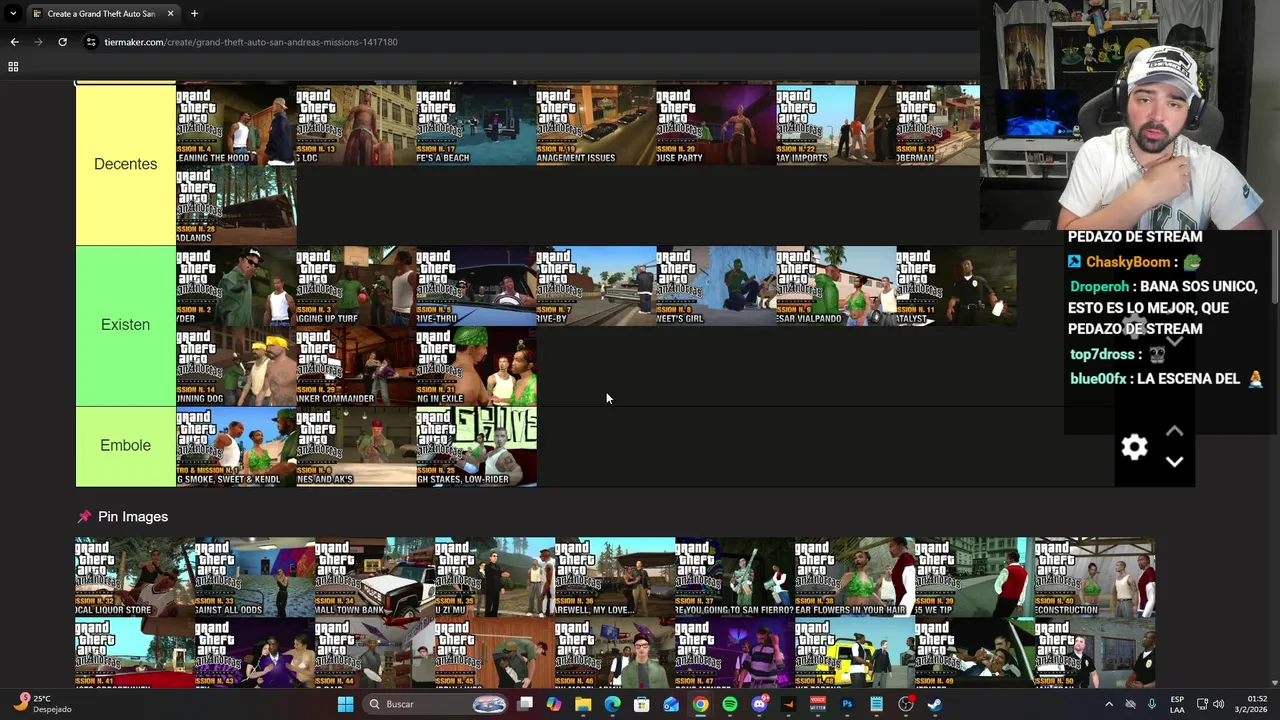
Task: Pick the Tagging Up Turf mission thumbnail
Action: [356, 286]
